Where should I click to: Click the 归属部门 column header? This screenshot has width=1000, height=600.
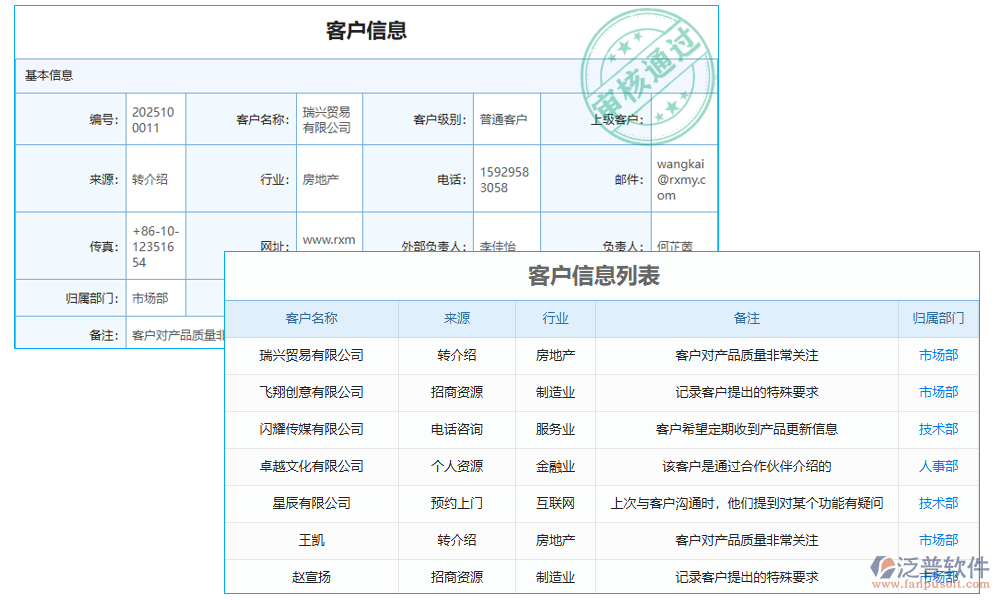tap(938, 318)
